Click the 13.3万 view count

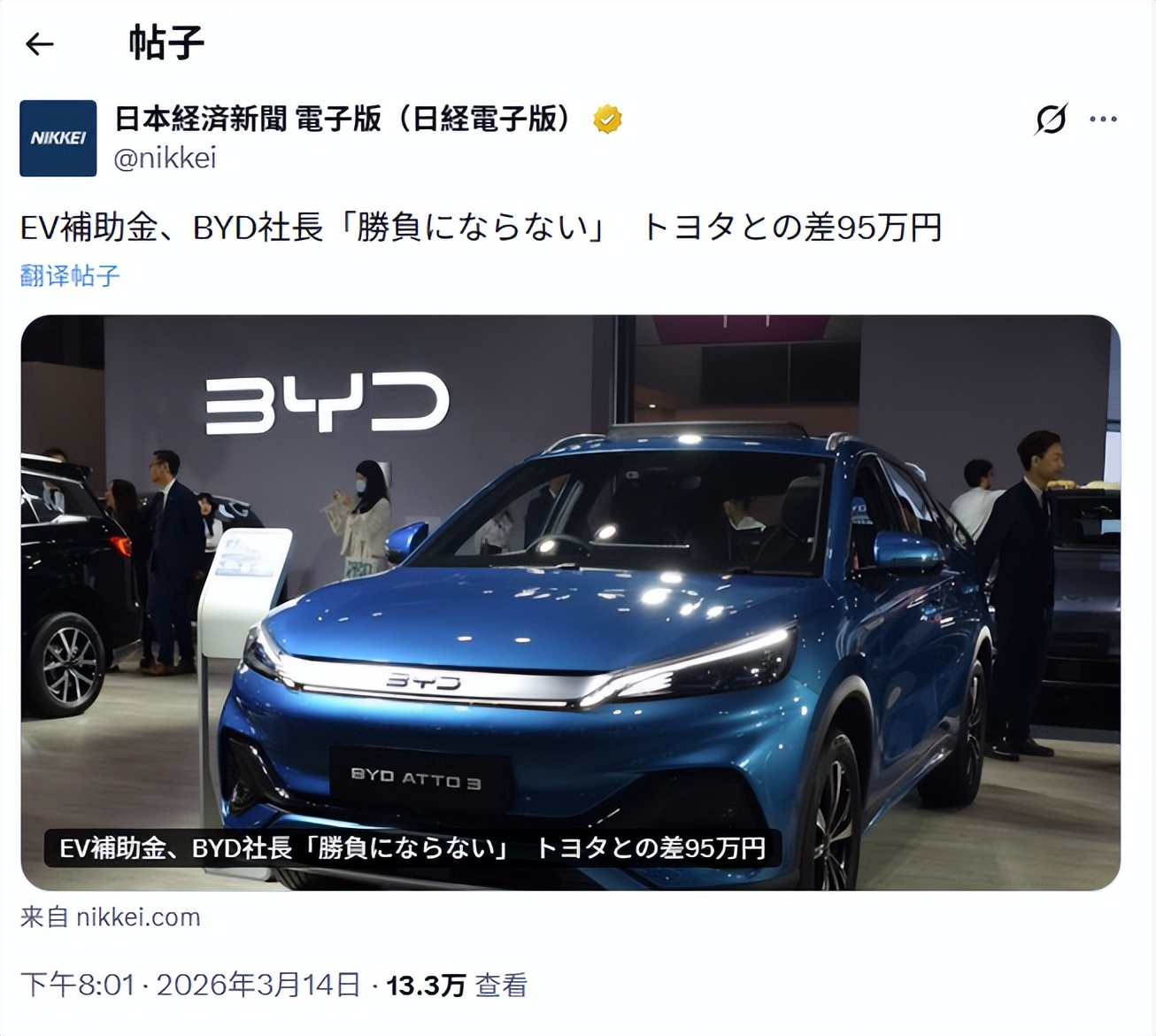(426, 985)
